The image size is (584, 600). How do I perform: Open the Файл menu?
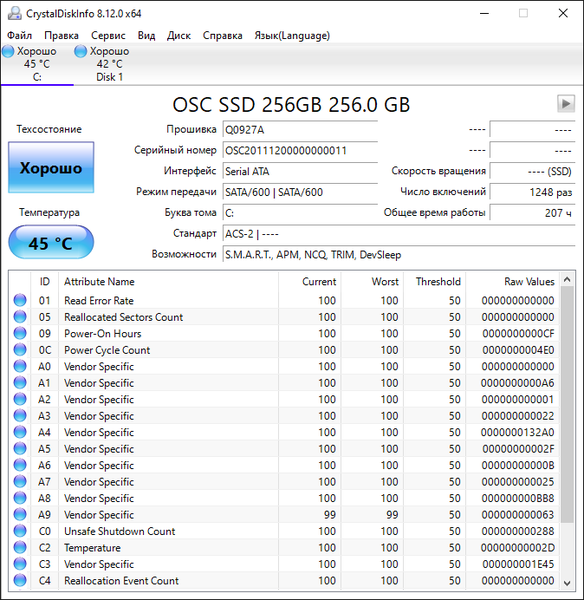(x=20, y=36)
